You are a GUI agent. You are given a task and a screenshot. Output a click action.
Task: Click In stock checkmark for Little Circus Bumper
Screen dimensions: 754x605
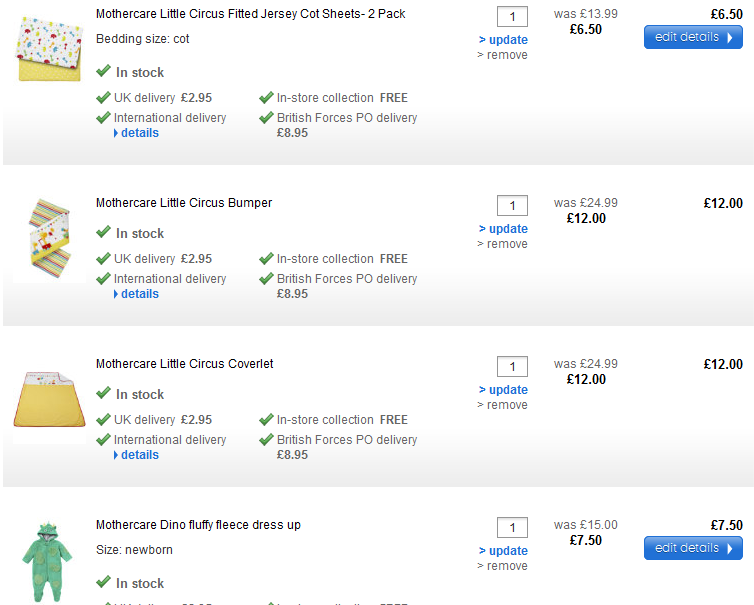tap(103, 233)
